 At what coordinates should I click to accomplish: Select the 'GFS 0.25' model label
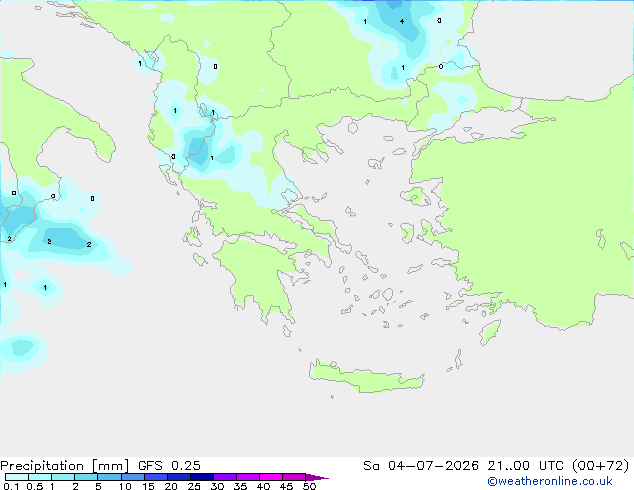(x=169, y=466)
